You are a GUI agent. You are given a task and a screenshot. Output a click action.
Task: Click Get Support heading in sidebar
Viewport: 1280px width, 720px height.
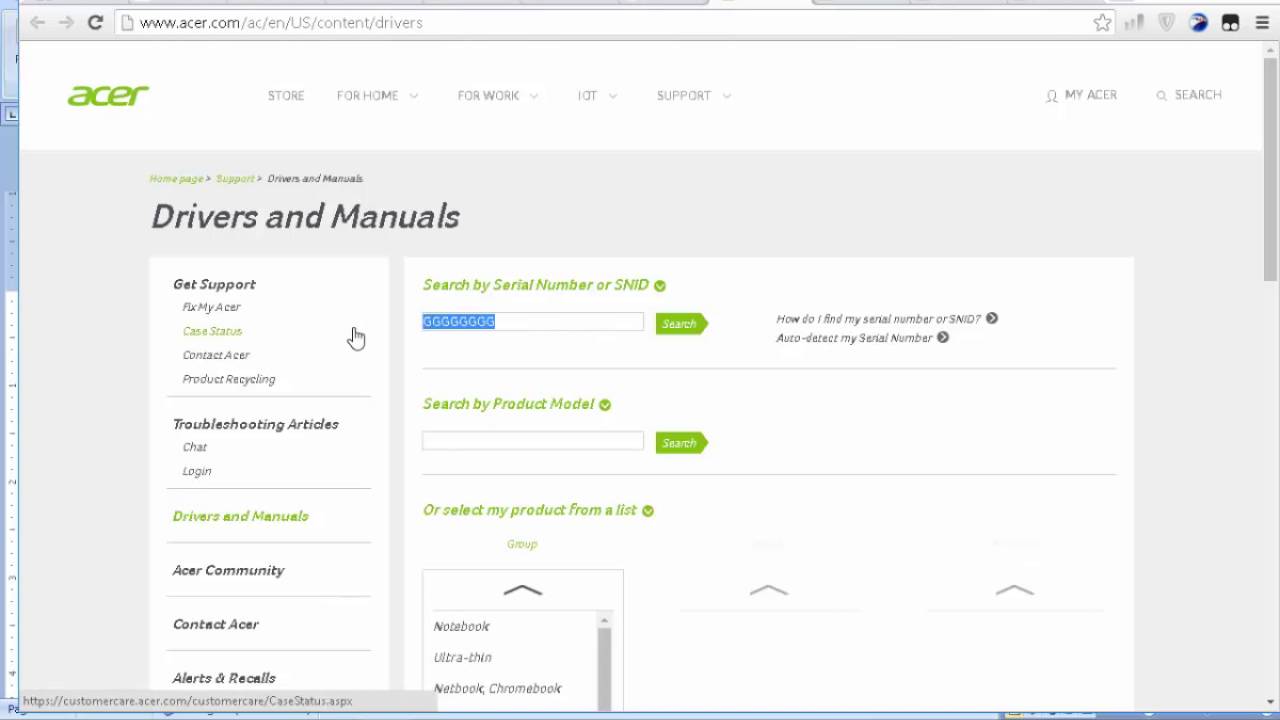214,284
